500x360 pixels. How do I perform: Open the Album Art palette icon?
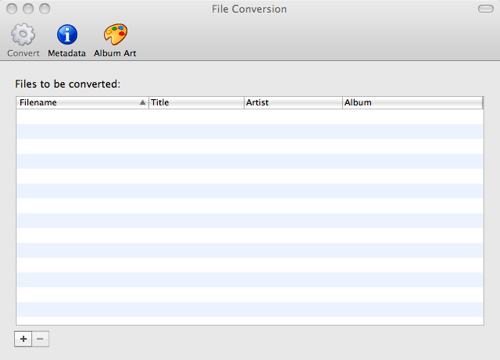pyautogui.click(x=115, y=34)
